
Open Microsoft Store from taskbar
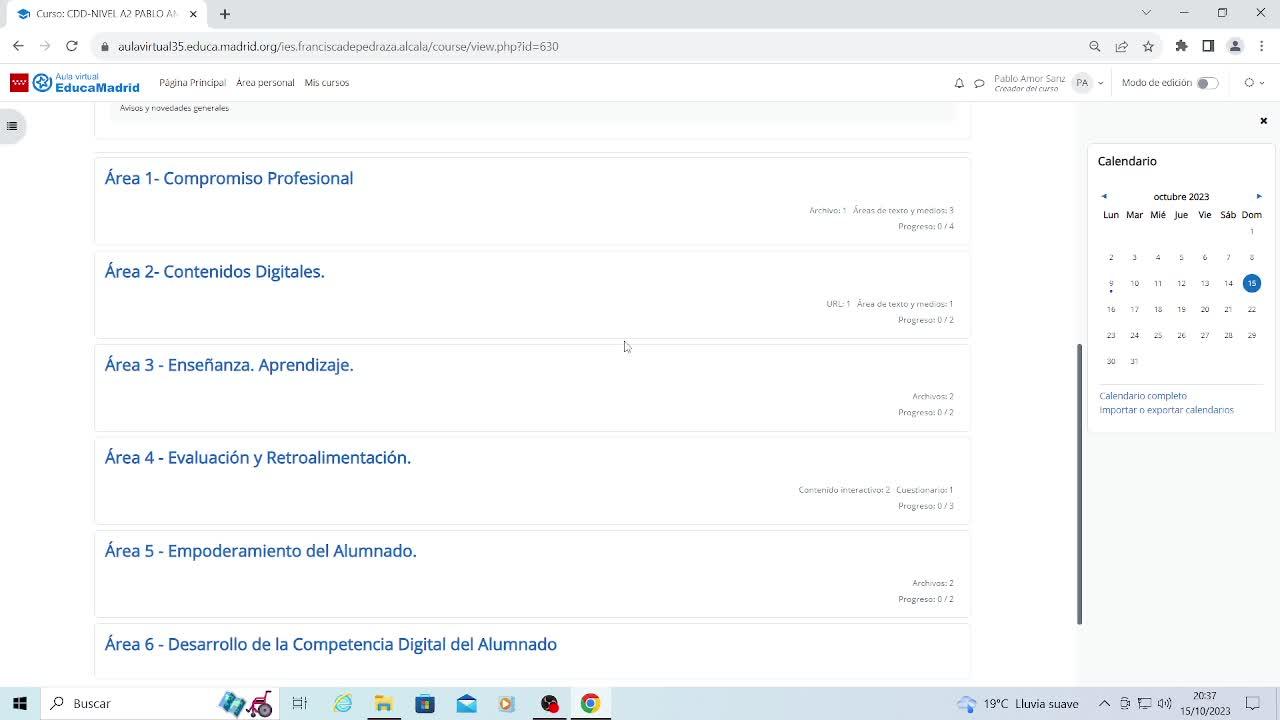point(425,703)
